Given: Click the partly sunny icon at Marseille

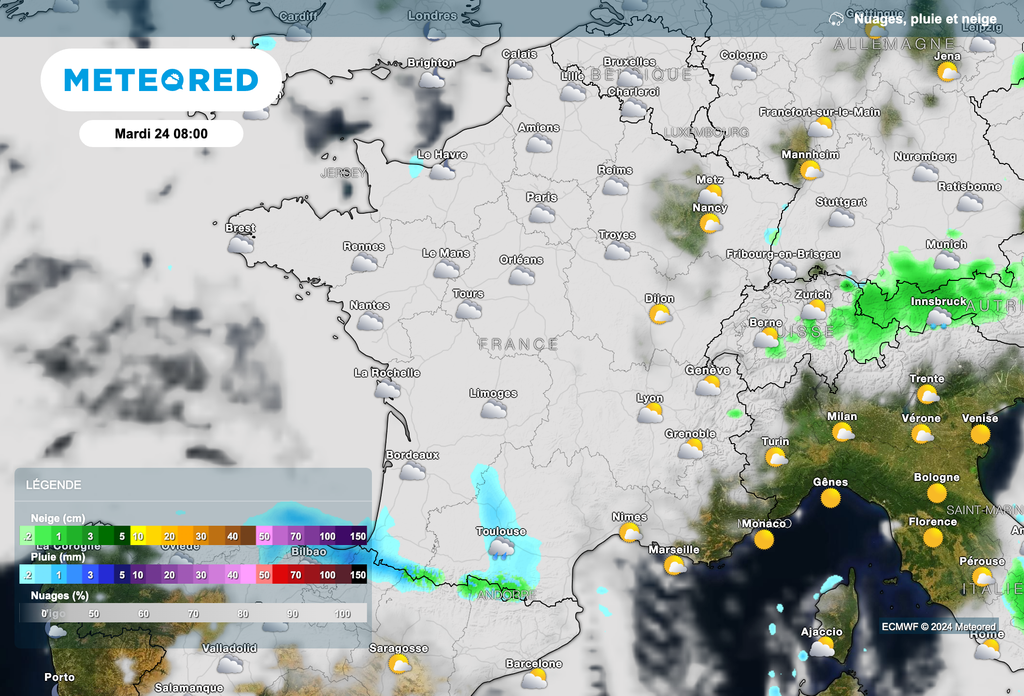Looking at the screenshot, I should 675,566.
